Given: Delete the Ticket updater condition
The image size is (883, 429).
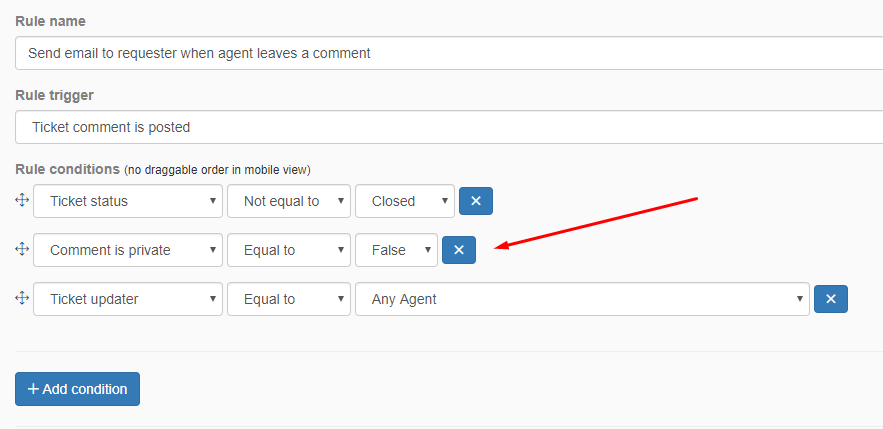Looking at the screenshot, I should tap(831, 299).
